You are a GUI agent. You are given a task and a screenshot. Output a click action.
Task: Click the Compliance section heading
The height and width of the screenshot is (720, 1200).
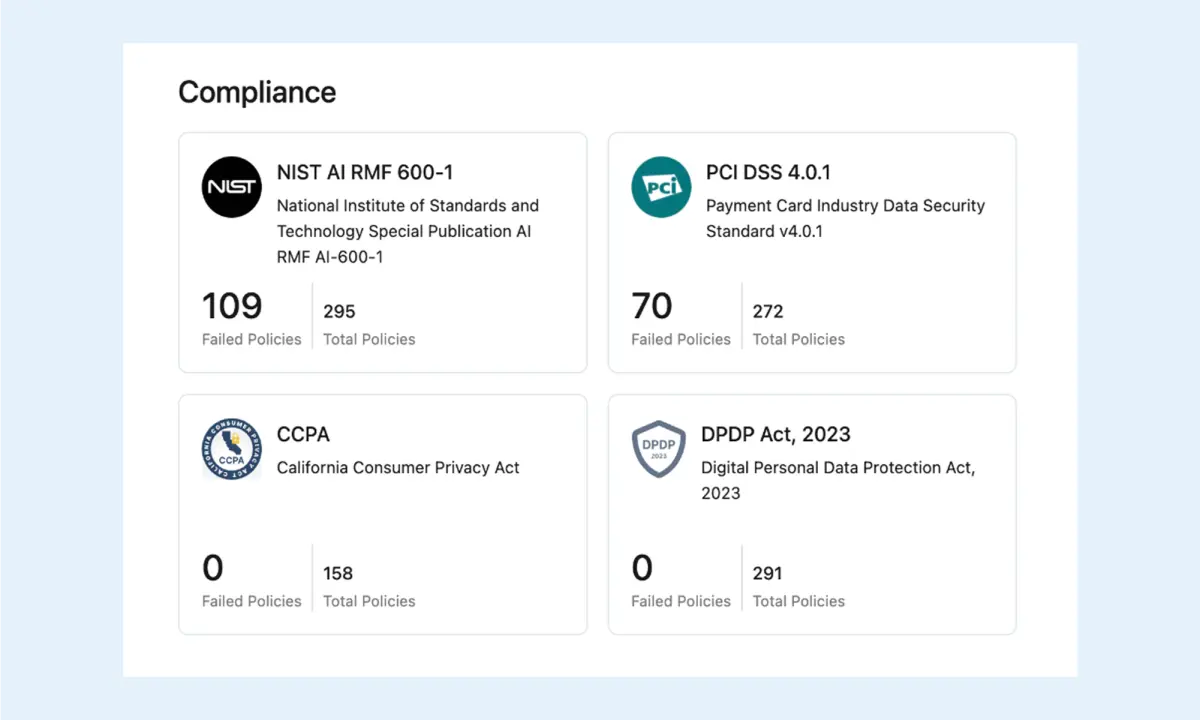257,92
